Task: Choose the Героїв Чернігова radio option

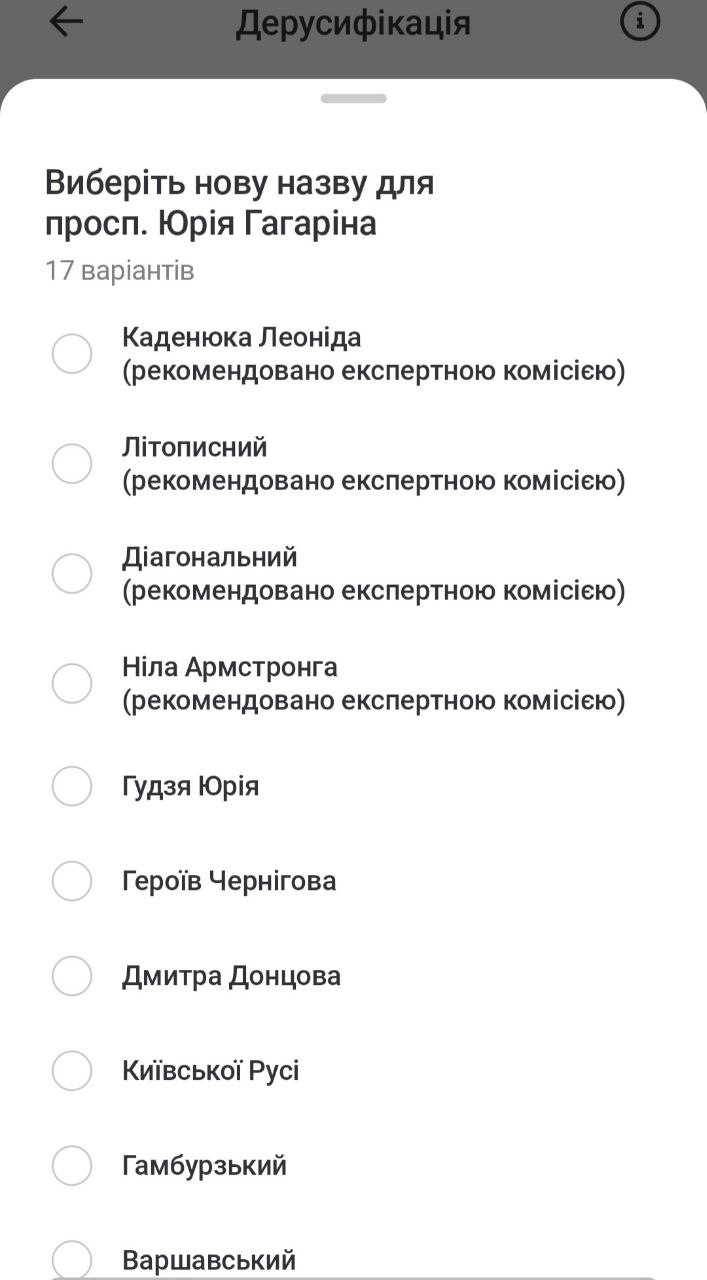Action: [x=72, y=881]
